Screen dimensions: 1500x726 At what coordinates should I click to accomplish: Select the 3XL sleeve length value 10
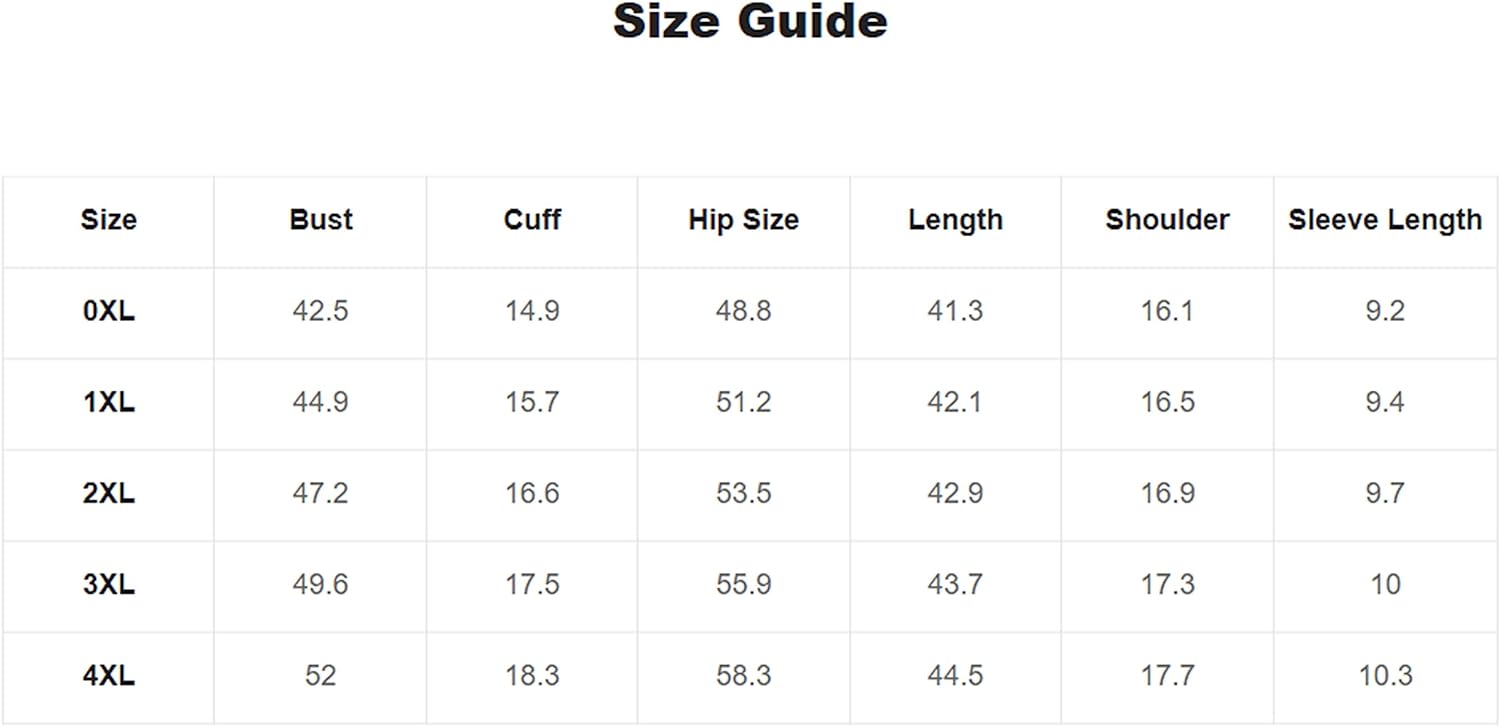point(1385,584)
